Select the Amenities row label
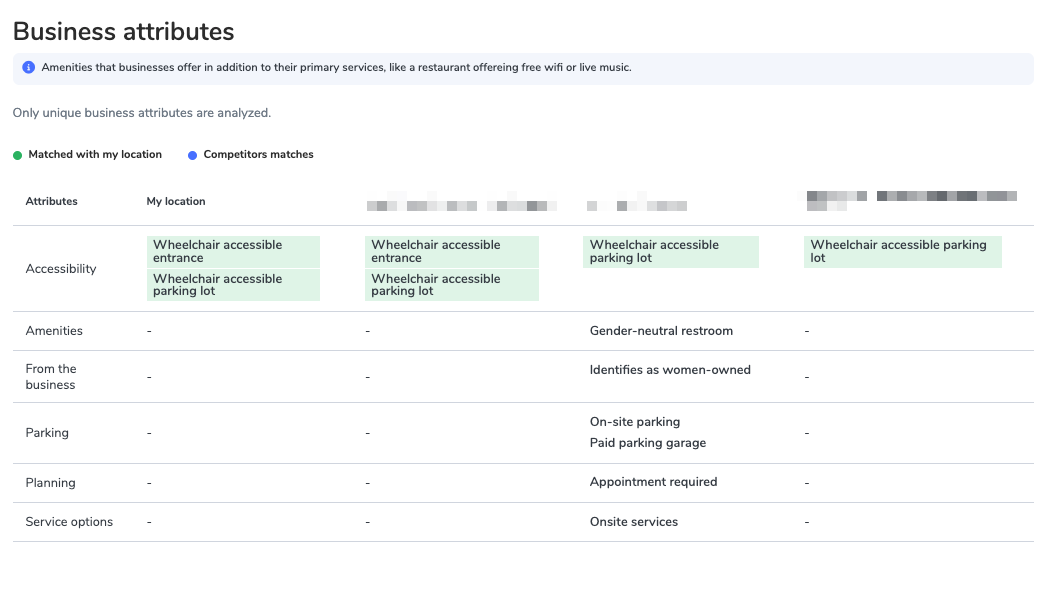This screenshot has height=589, width=1047. pyautogui.click(x=54, y=331)
